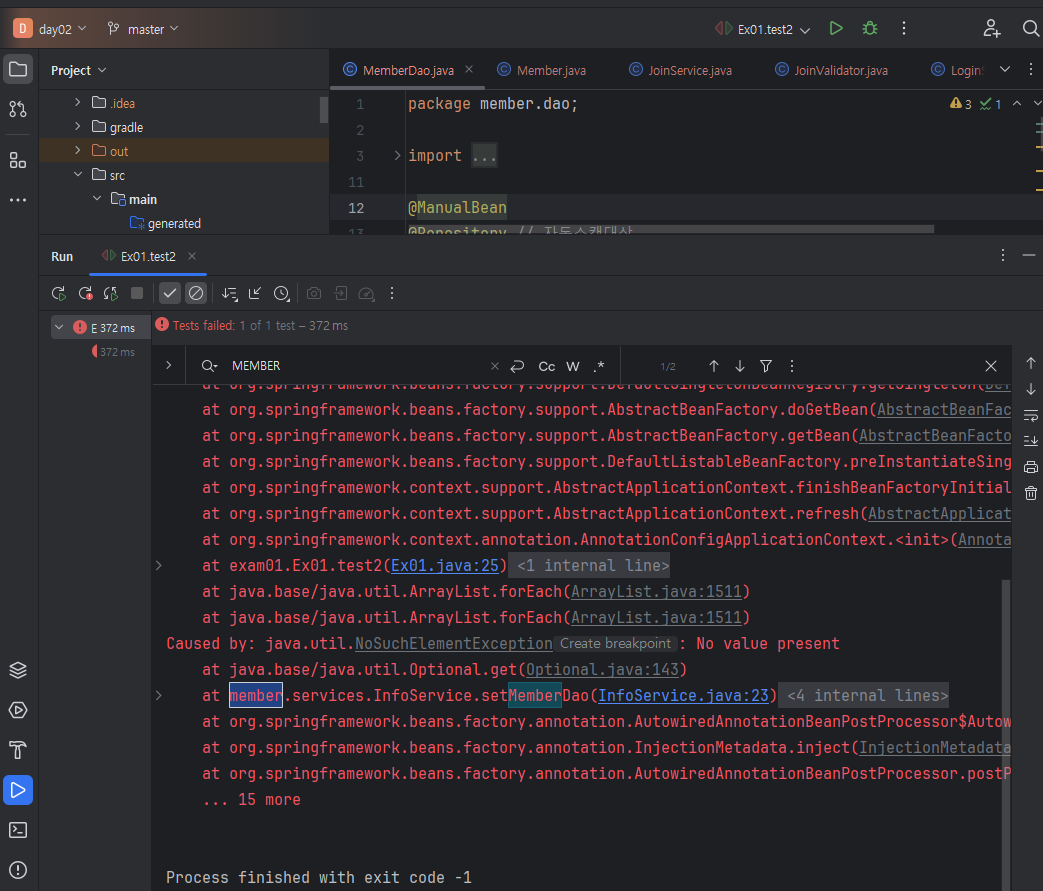Toggle Show Passed tests checkmark button
This screenshot has width=1043, height=891.
tap(170, 293)
